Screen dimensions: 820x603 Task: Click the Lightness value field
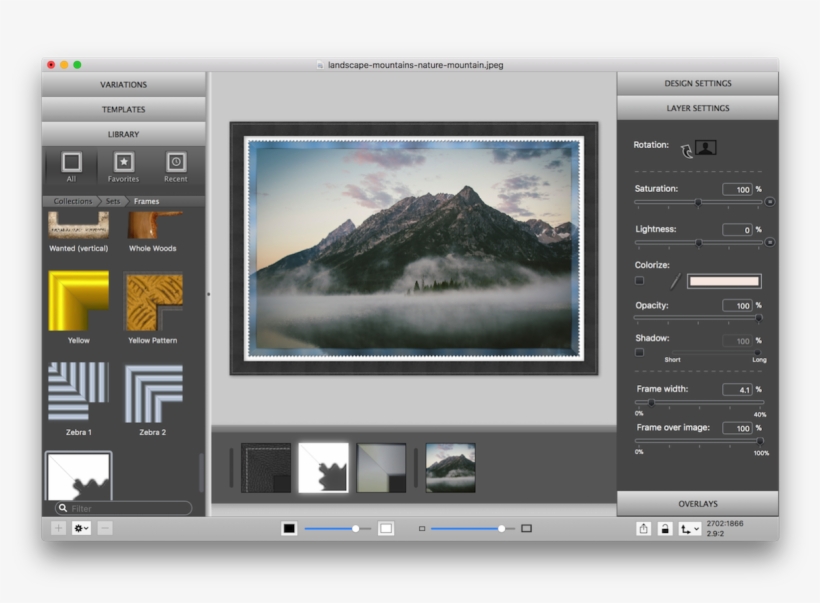(x=737, y=230)
